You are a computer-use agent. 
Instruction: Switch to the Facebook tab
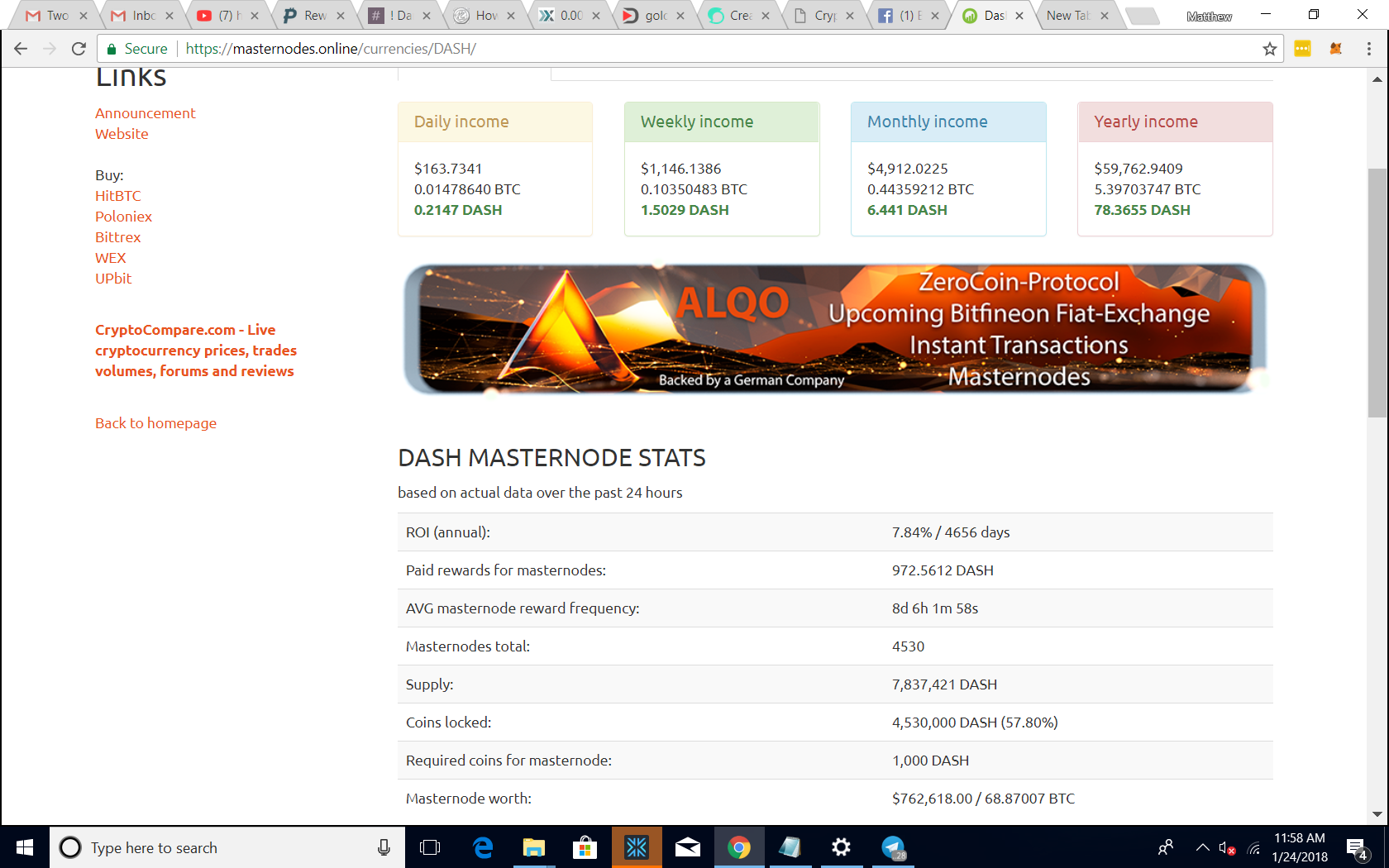[x=909, y=16]
